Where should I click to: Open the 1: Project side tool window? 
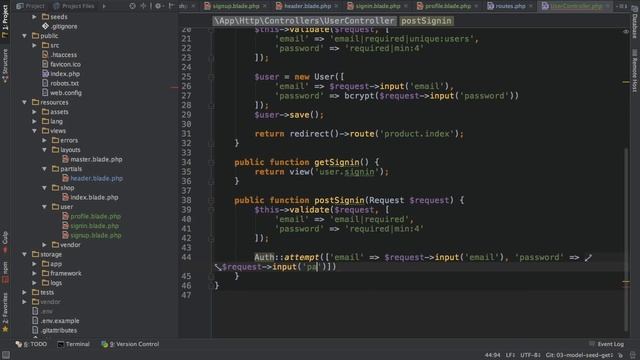5,21
